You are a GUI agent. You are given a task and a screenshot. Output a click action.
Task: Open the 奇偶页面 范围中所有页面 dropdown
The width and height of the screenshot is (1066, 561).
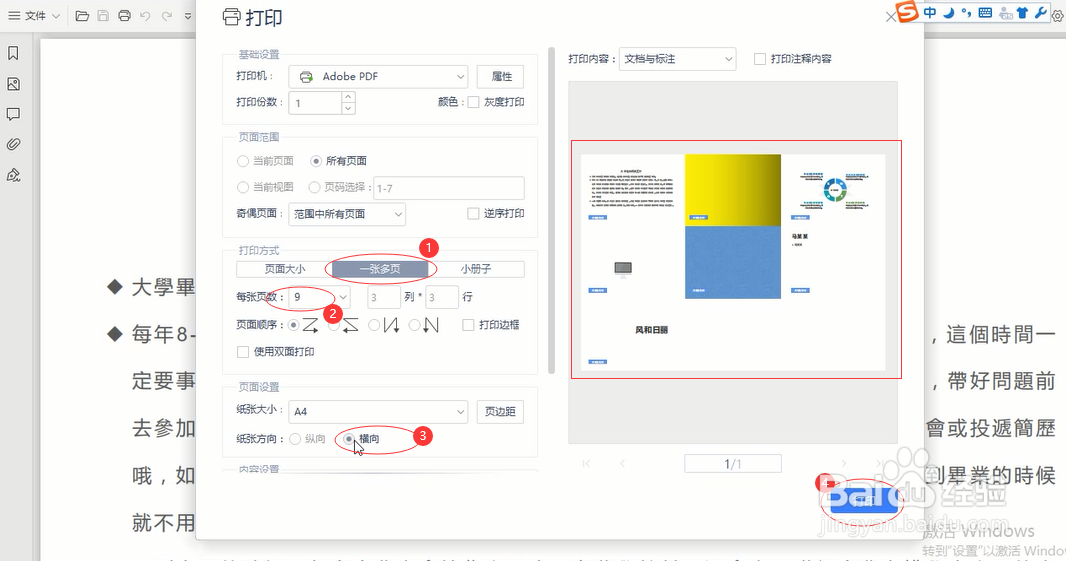(x=347, y=214)
